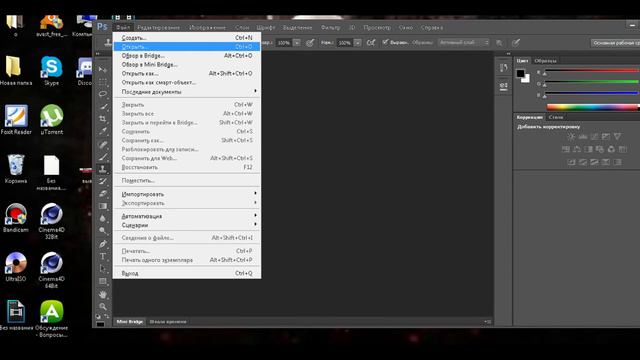This screenshot has width=640, height=360.
Task: Open the collapsed History panel icon
Action: click(x=503, y=68)
